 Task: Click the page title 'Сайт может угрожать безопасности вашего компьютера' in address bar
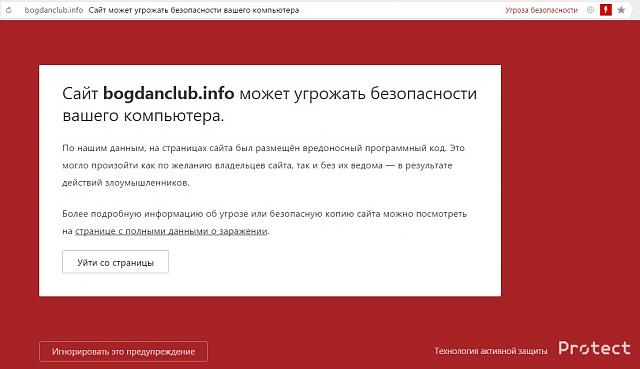pos(194,10)
